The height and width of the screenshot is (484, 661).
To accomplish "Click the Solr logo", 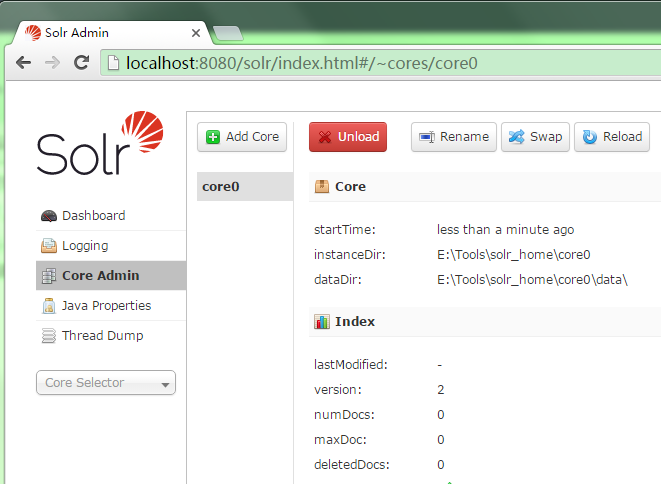I will click(x=100, y=143).
